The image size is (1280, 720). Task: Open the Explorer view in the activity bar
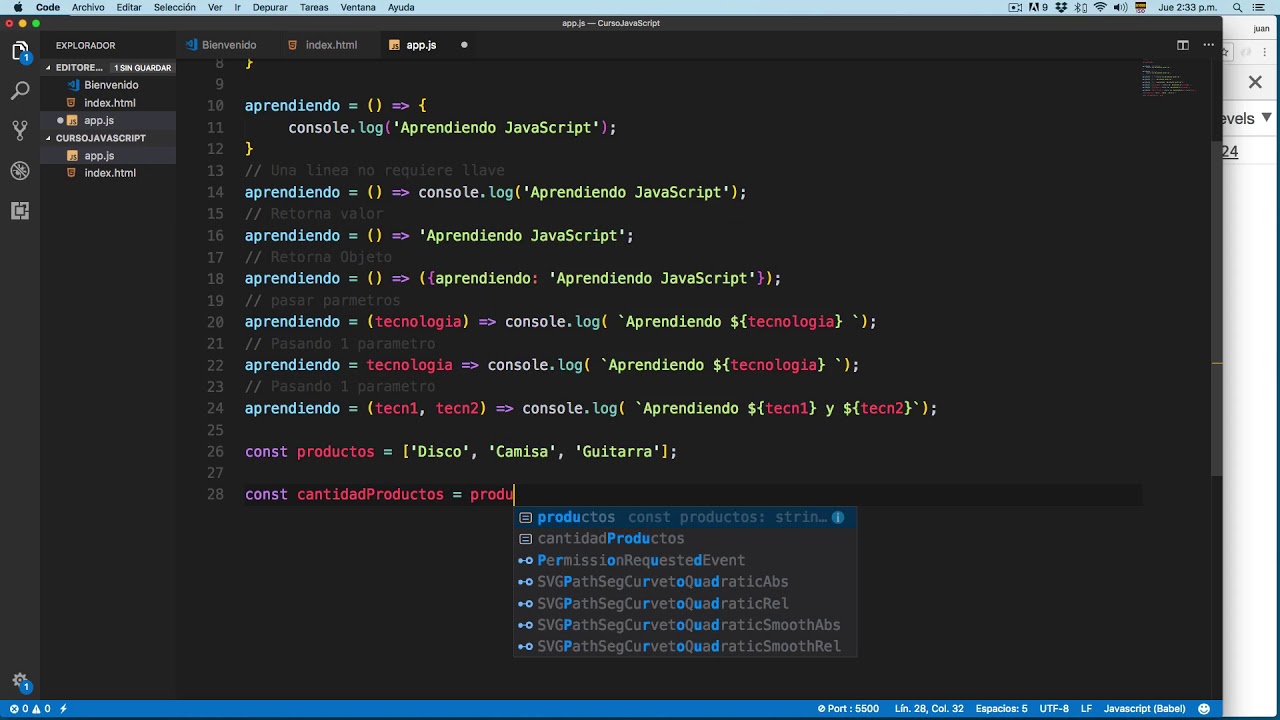[20, 51]
